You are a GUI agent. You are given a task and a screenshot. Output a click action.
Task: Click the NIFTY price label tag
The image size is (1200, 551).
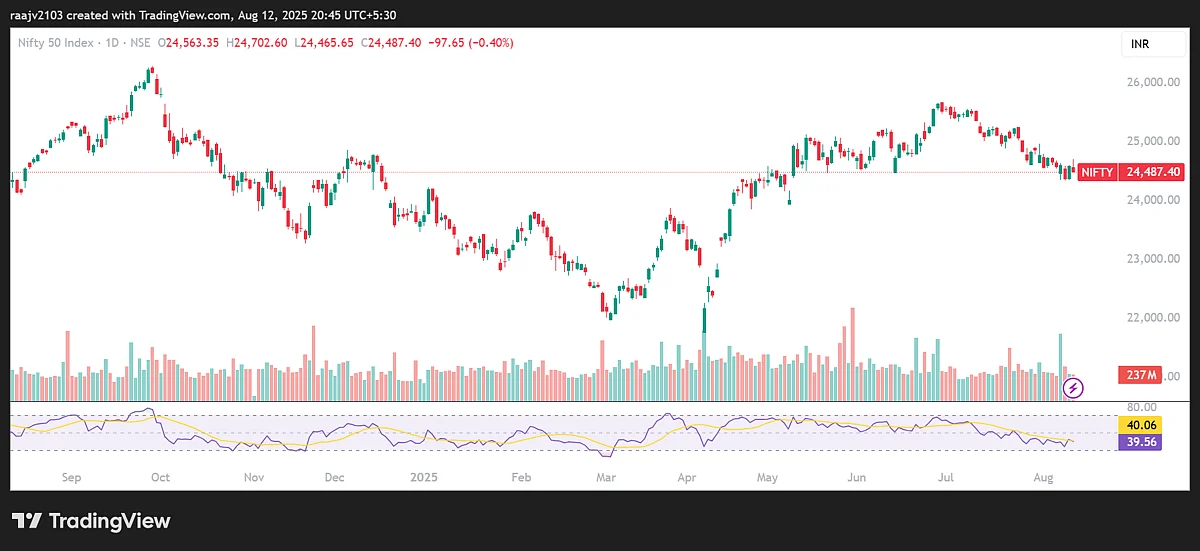click(1097, 172)
